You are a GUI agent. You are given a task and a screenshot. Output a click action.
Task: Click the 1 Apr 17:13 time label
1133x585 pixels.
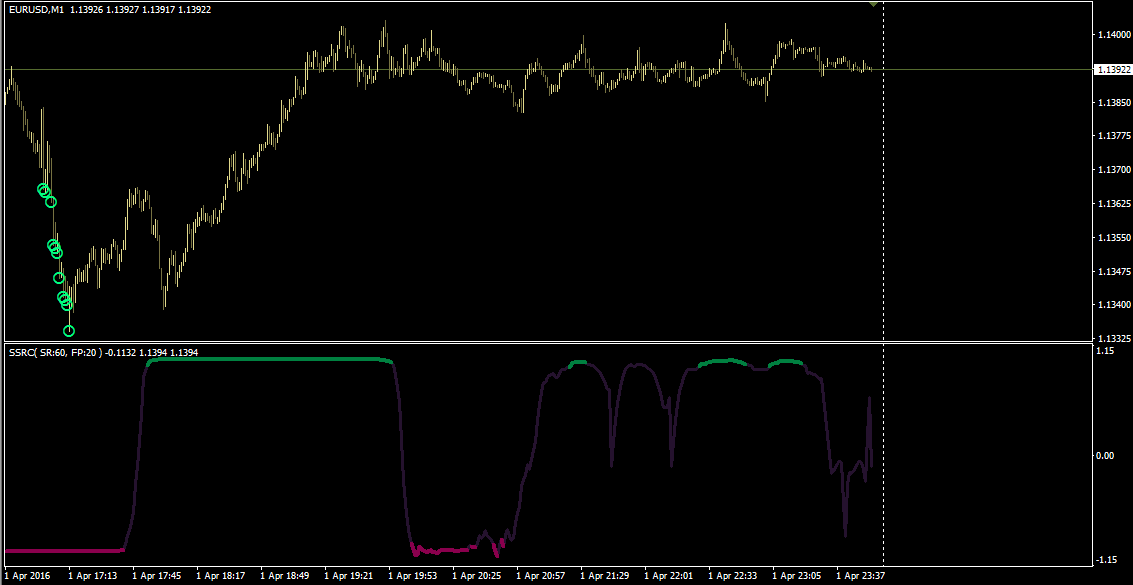point(93,576)
